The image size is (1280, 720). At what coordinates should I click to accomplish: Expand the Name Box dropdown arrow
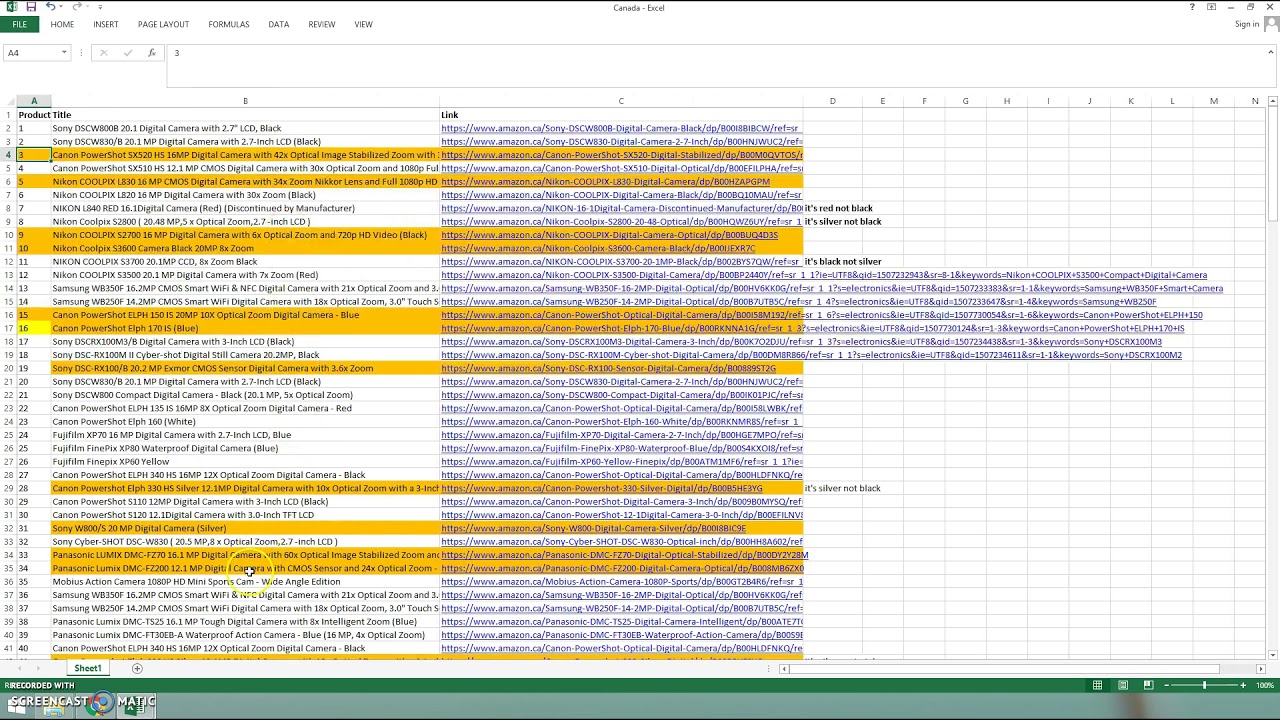pos(64,53)
